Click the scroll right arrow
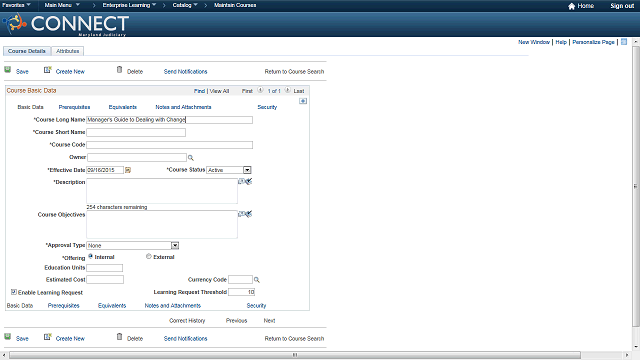 coord(627,355)
